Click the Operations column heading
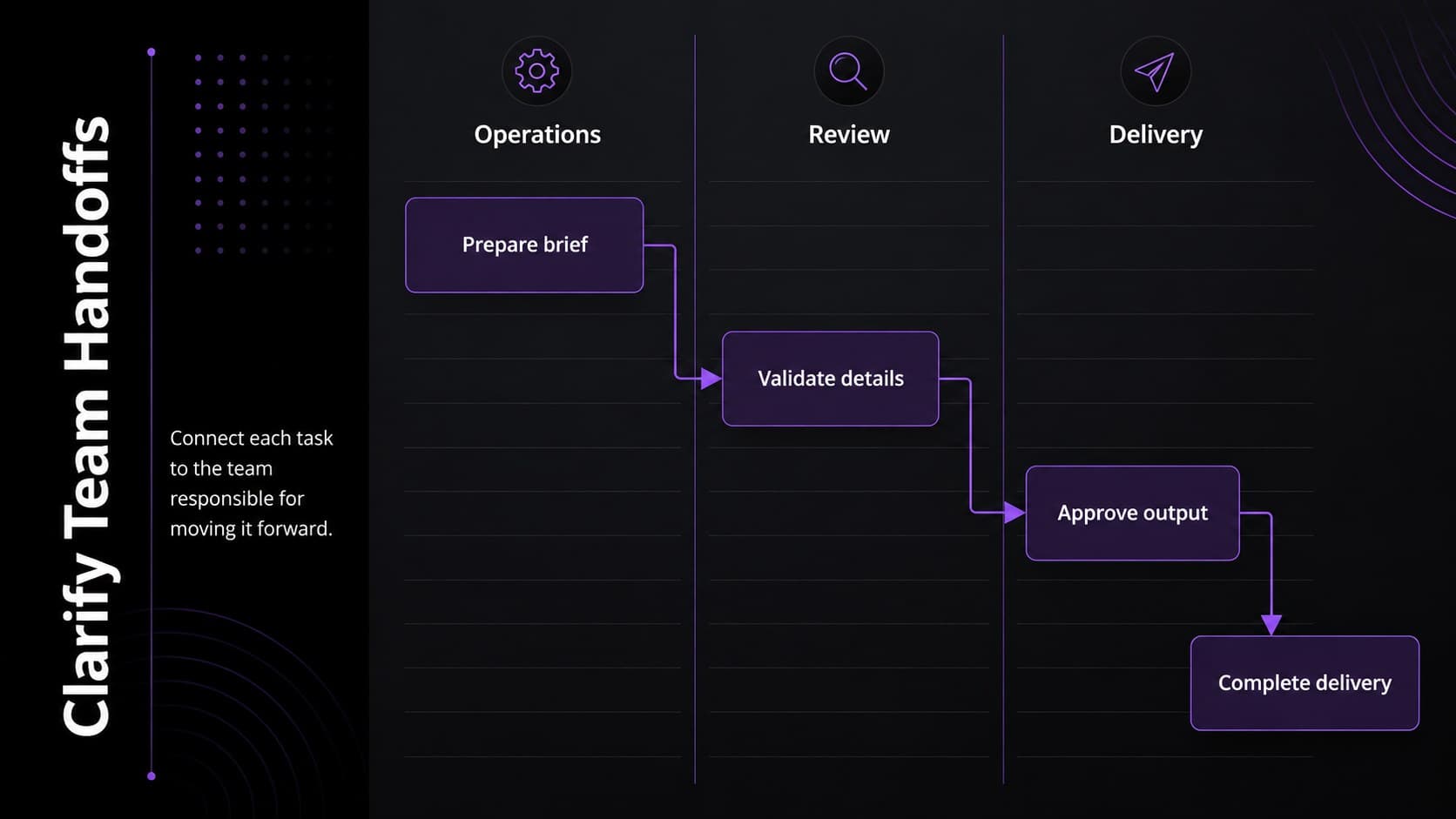The height and width of the screenshot is (819, 1456). pyautogui.click(x=537, y=135)
